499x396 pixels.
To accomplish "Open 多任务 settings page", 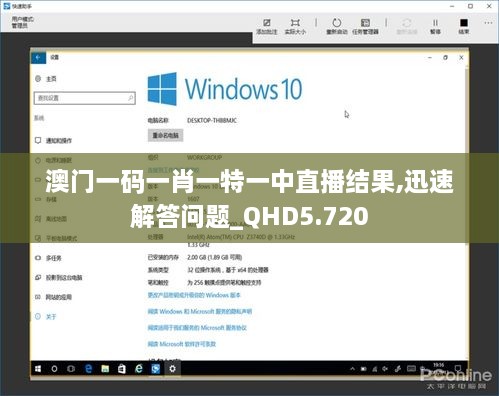I will 48,258.
